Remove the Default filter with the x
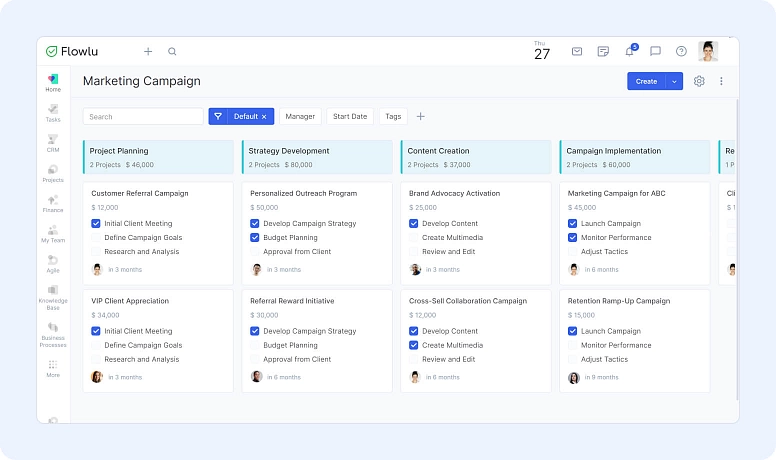 click(x=264, y=117)
